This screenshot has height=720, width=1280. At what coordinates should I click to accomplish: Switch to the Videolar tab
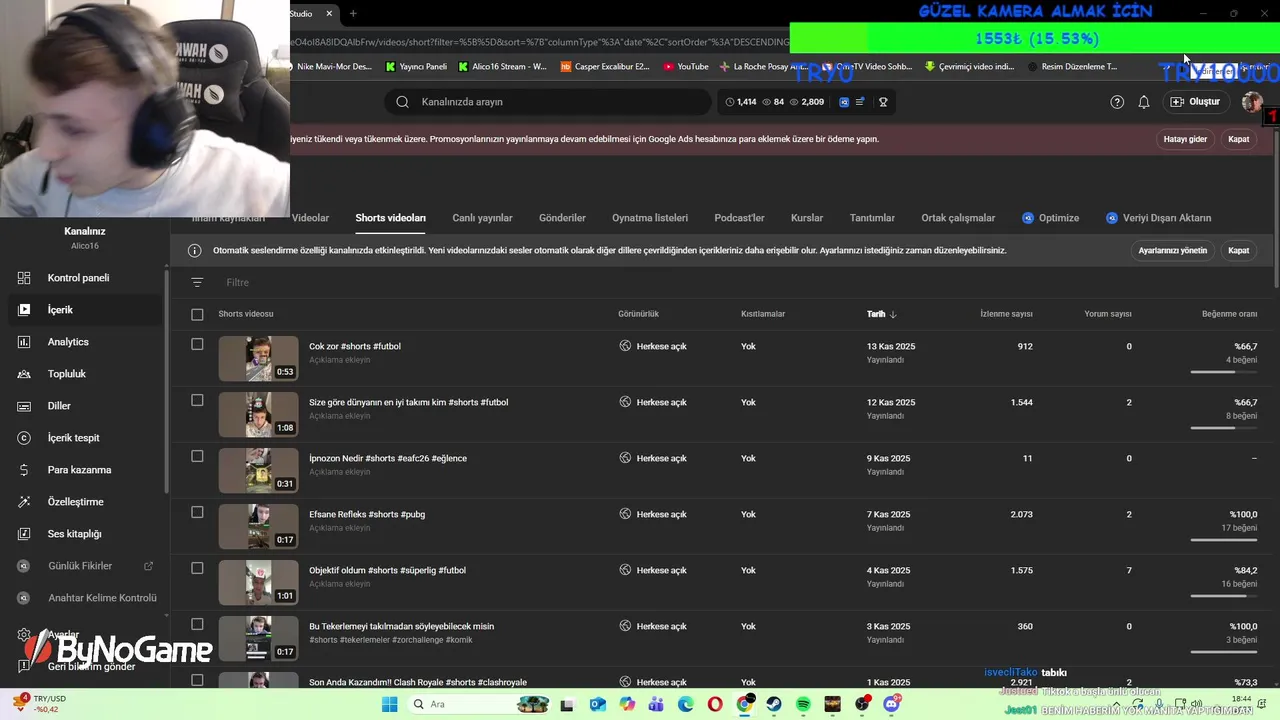pos(310,218)
